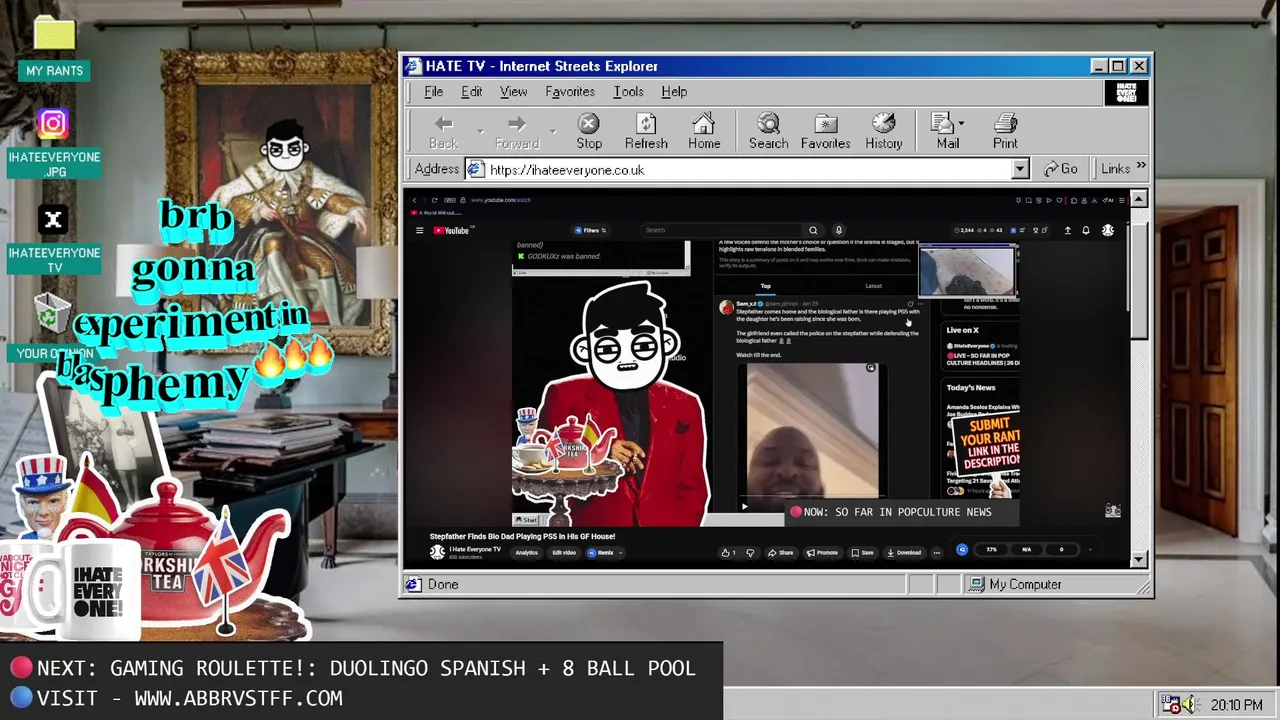Viewport: 1280px width, 720px height.
Task: Click the YouTube upload arrow icon
Action: tap(1067, 231)
